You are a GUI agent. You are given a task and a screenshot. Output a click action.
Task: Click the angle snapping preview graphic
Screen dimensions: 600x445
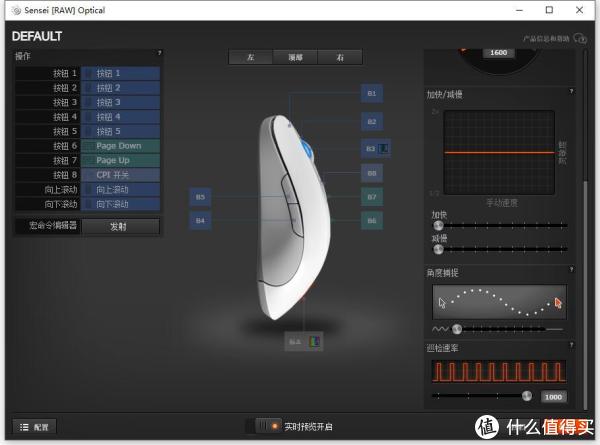499,302
